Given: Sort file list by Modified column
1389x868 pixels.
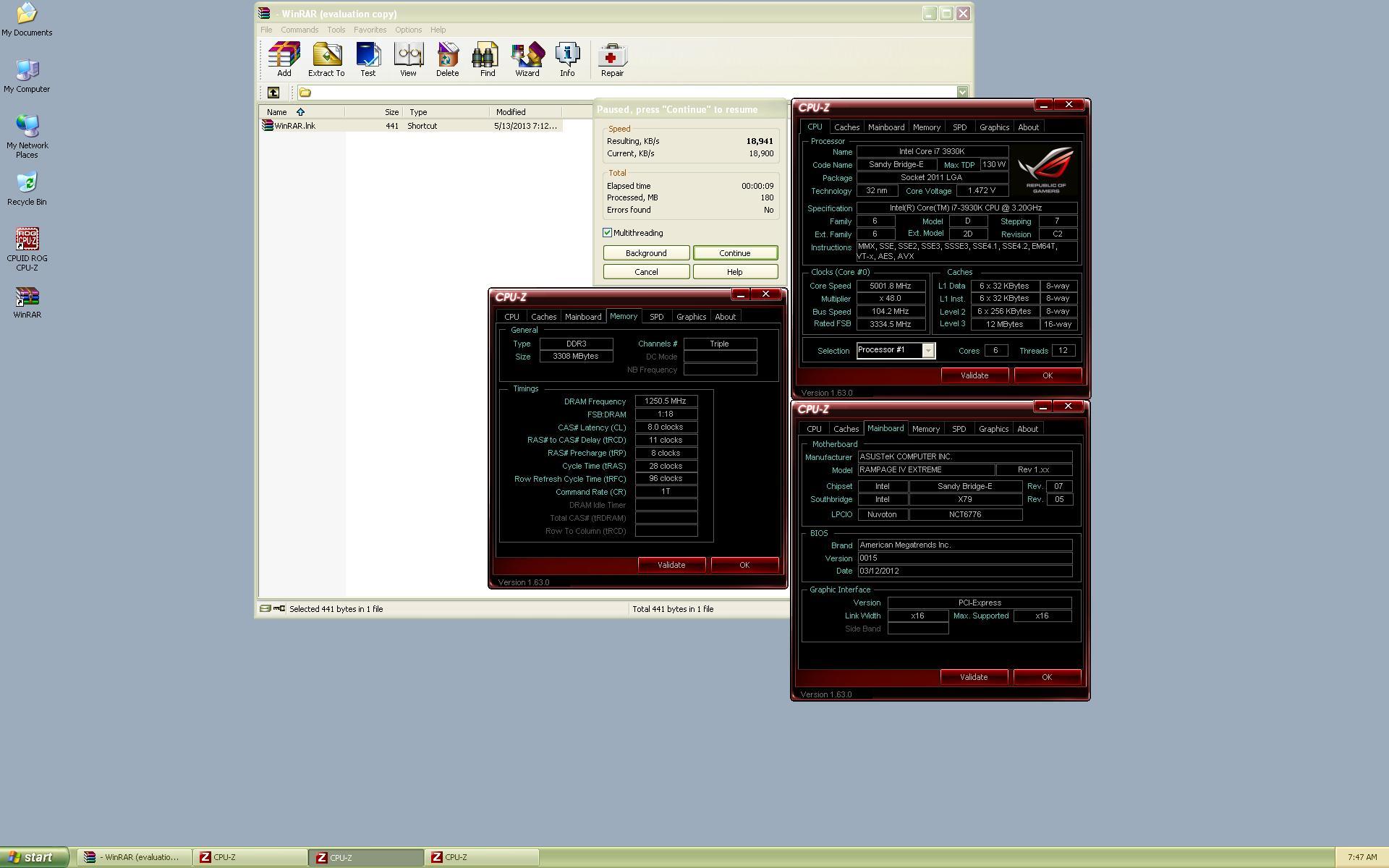Looking at the screenshot, I should [x=526, y=112].
